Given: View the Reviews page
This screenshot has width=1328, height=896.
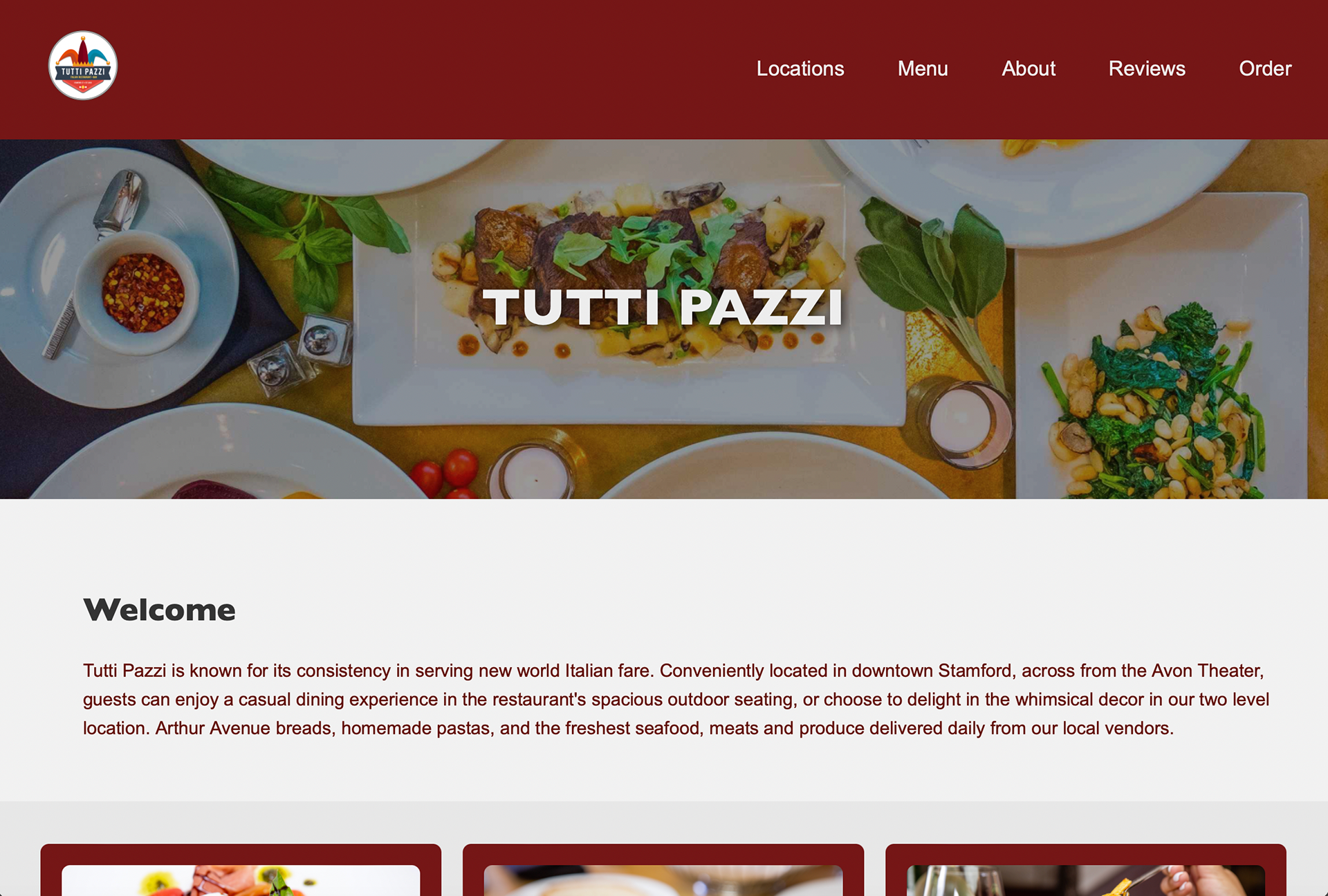Looking at the screenshot, I should coord(1147,68).
